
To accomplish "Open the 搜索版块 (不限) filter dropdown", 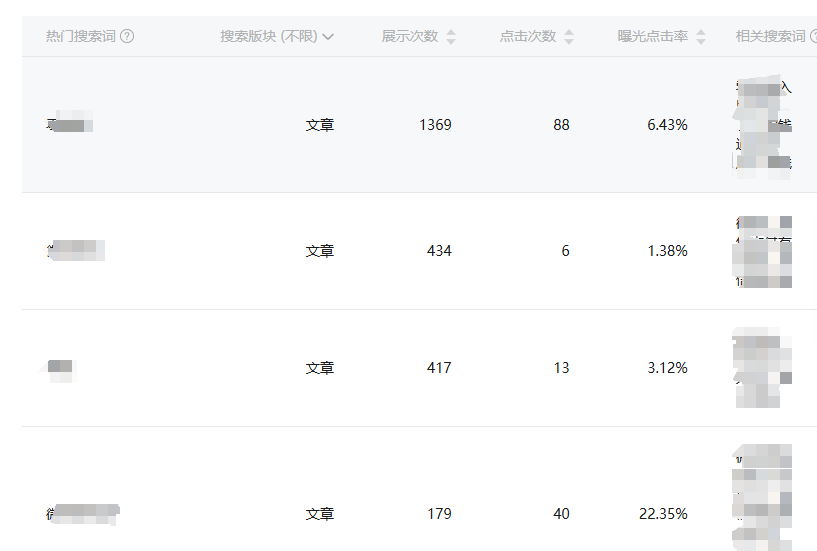I will click(x=277, y=36).
